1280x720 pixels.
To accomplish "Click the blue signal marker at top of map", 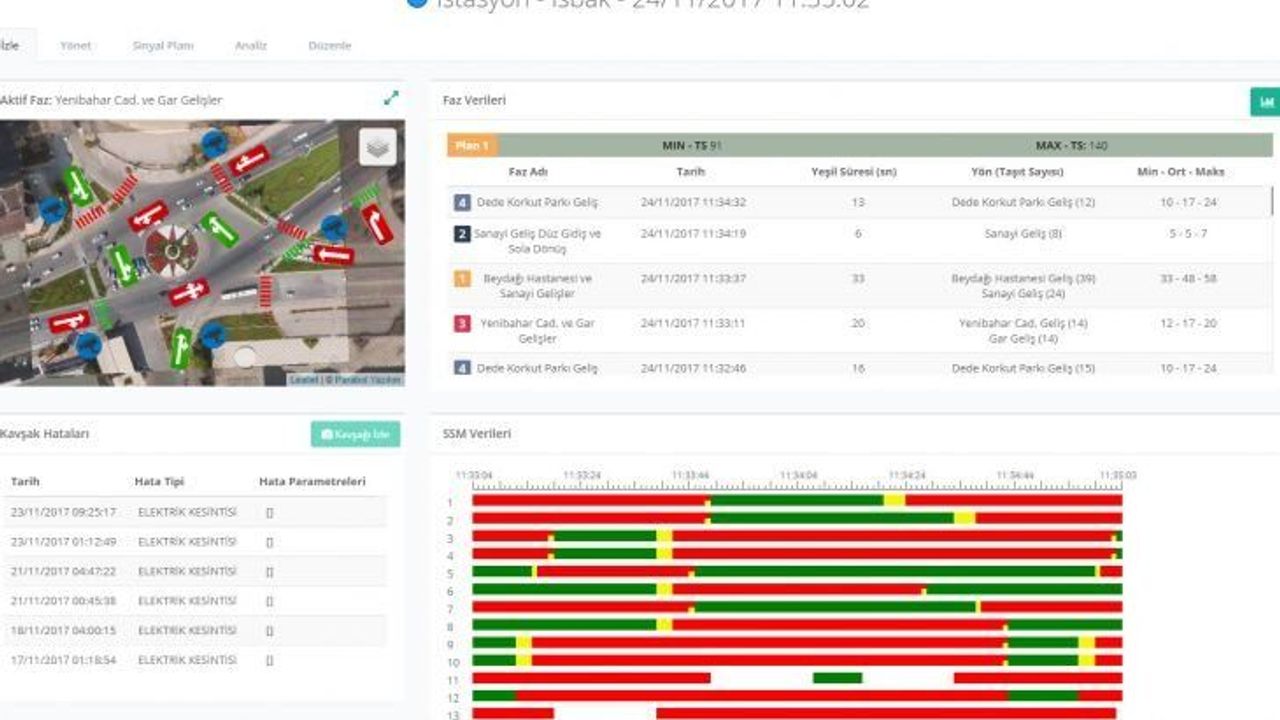I will [x=214, y=142].
